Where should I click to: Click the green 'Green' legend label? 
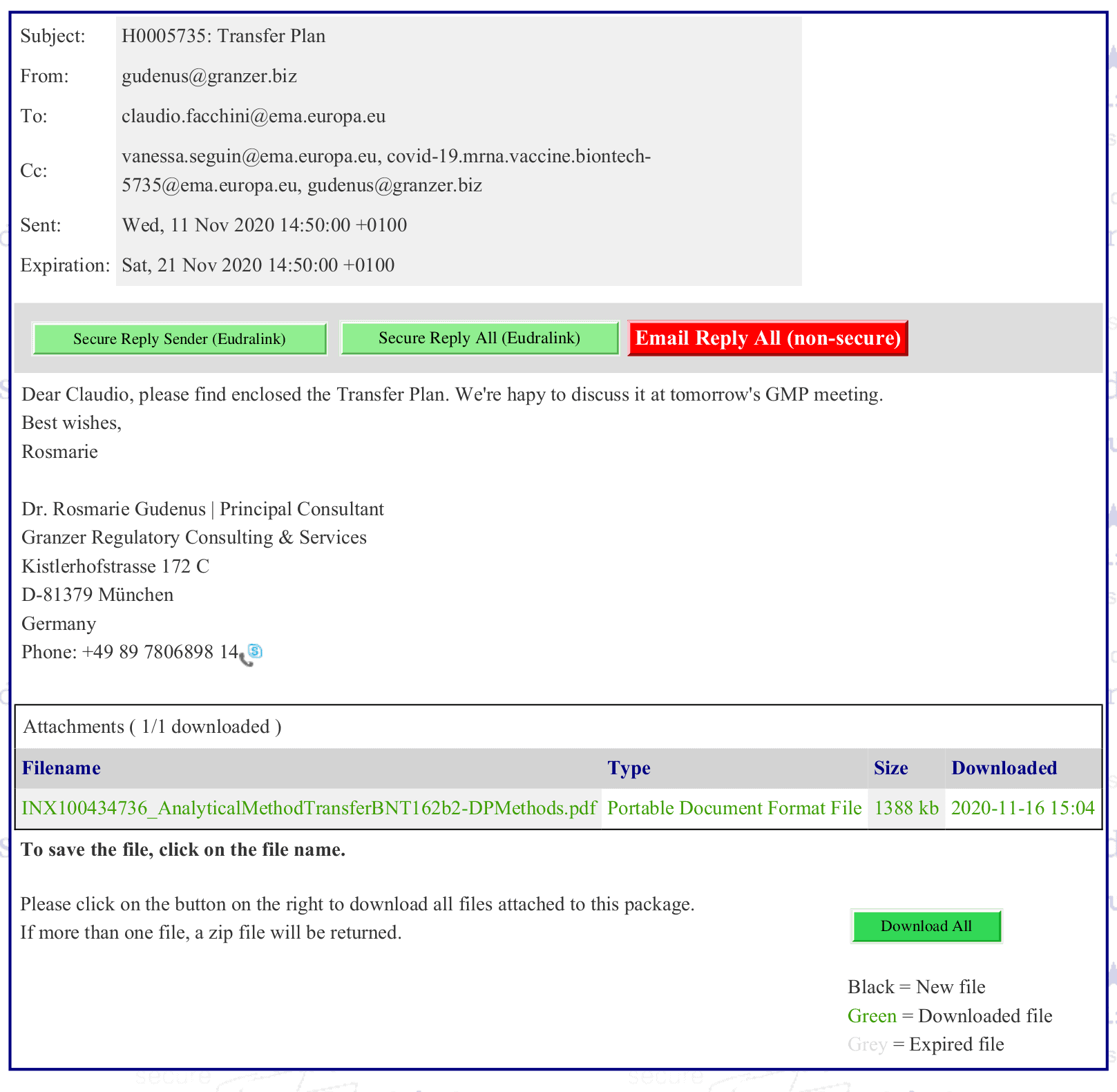point(872,1016)
